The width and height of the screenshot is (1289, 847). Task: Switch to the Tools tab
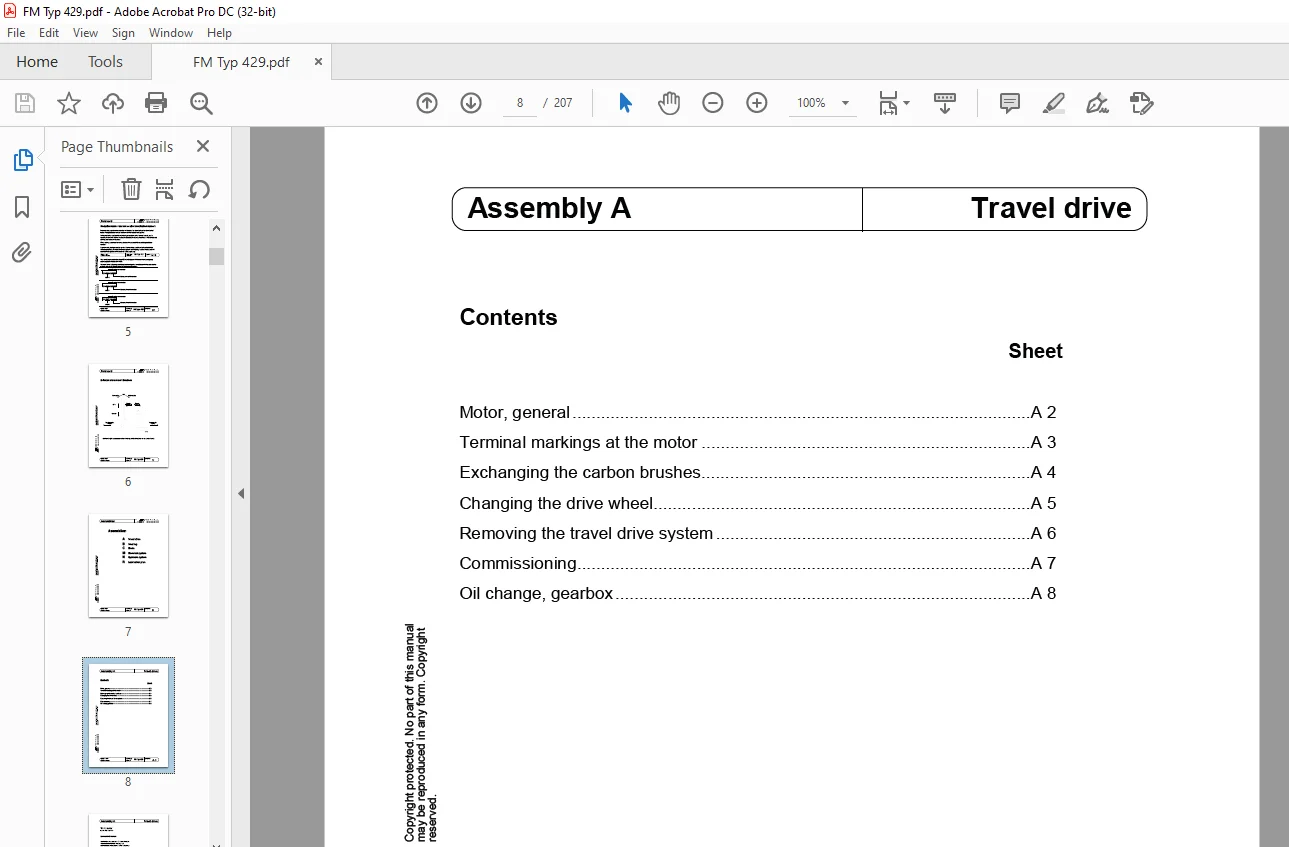click(x=105, y=62)
